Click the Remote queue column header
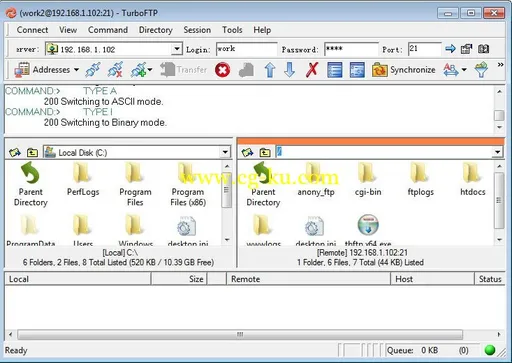This screenshot has height=363, width=512. [308, 279]
